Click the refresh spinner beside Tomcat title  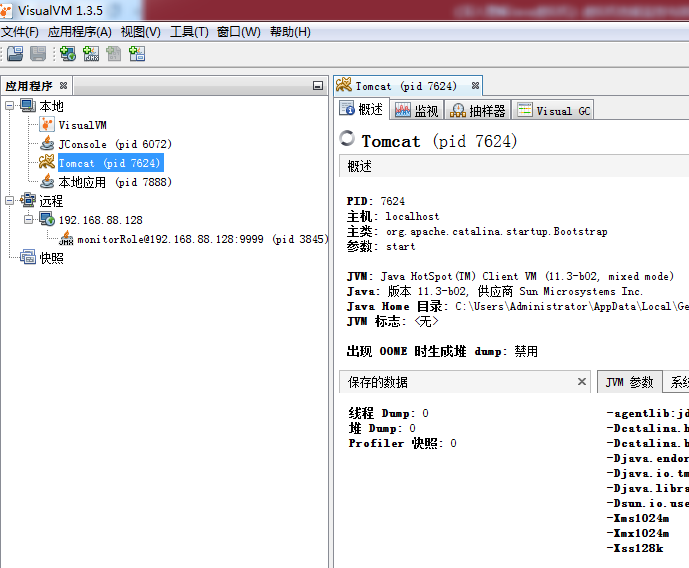347,138
